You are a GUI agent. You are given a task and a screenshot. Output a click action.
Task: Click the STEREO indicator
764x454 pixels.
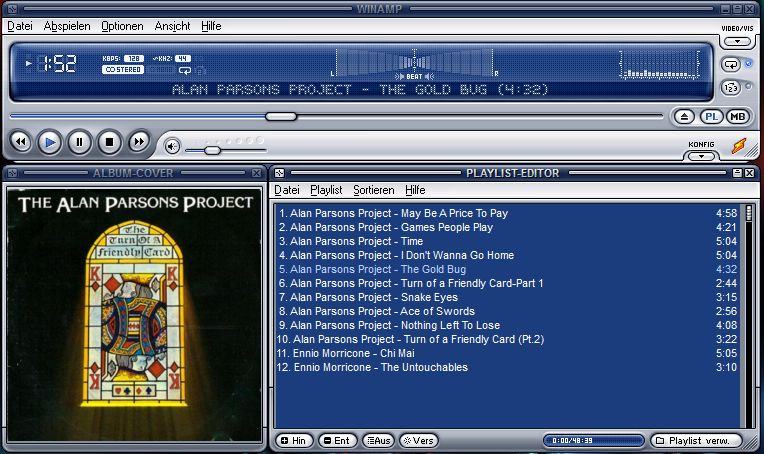coord(123,70)
